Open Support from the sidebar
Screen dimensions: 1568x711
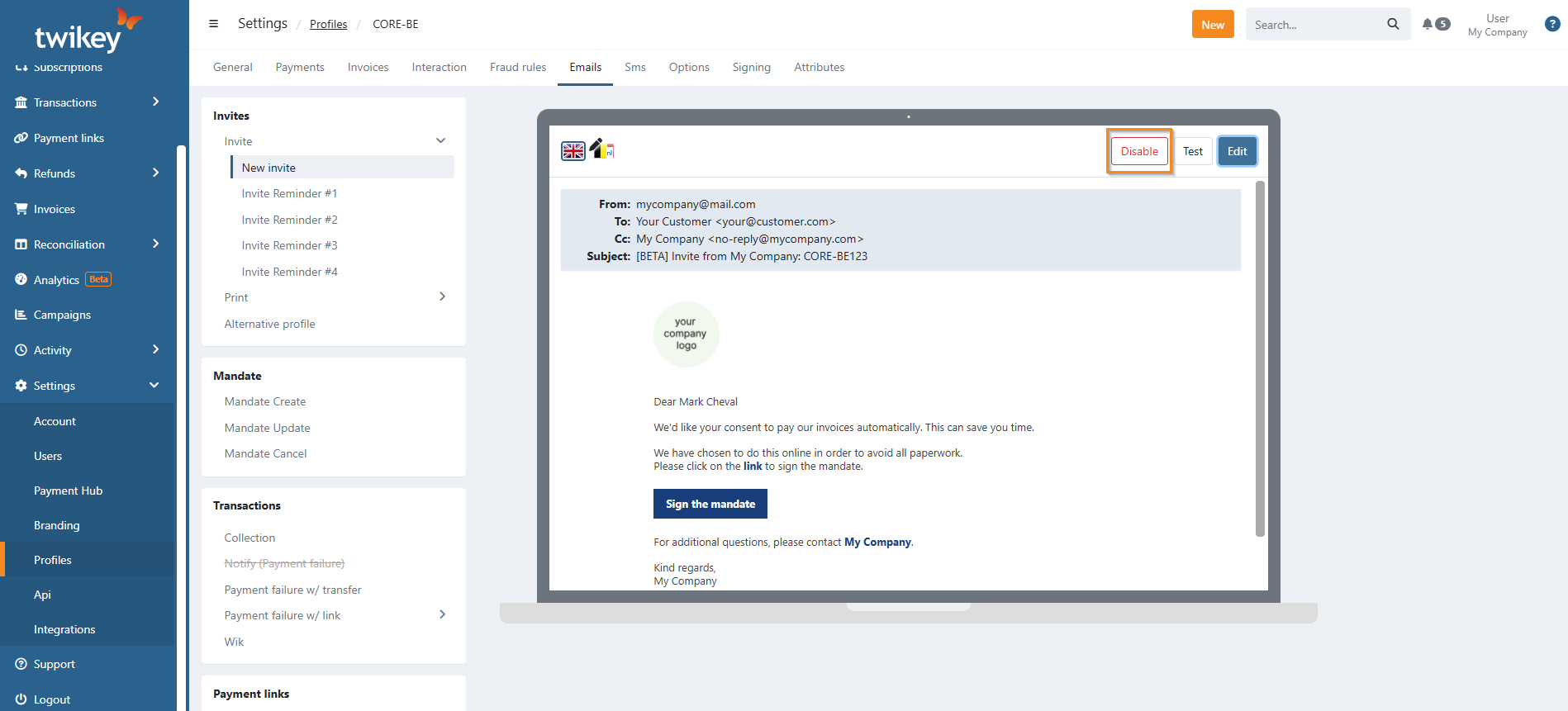pos(55,664)
